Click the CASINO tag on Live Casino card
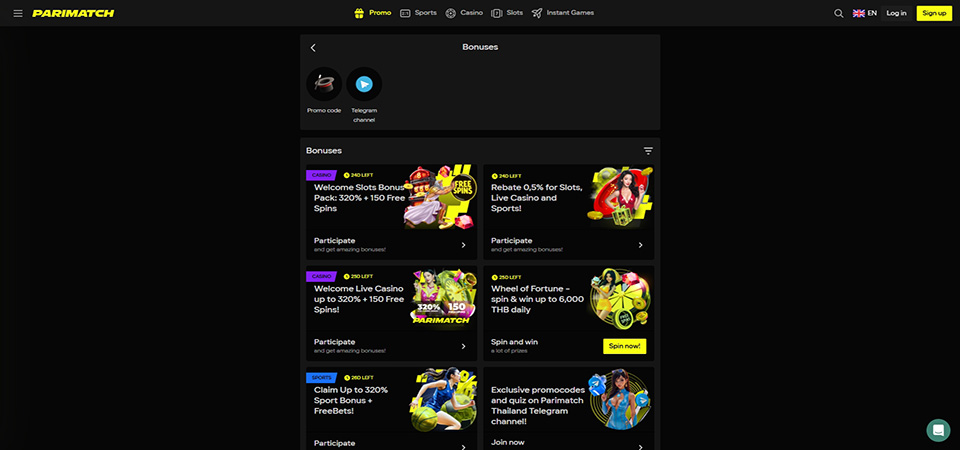Screen dimensions: 960x450 coord(321,276)
